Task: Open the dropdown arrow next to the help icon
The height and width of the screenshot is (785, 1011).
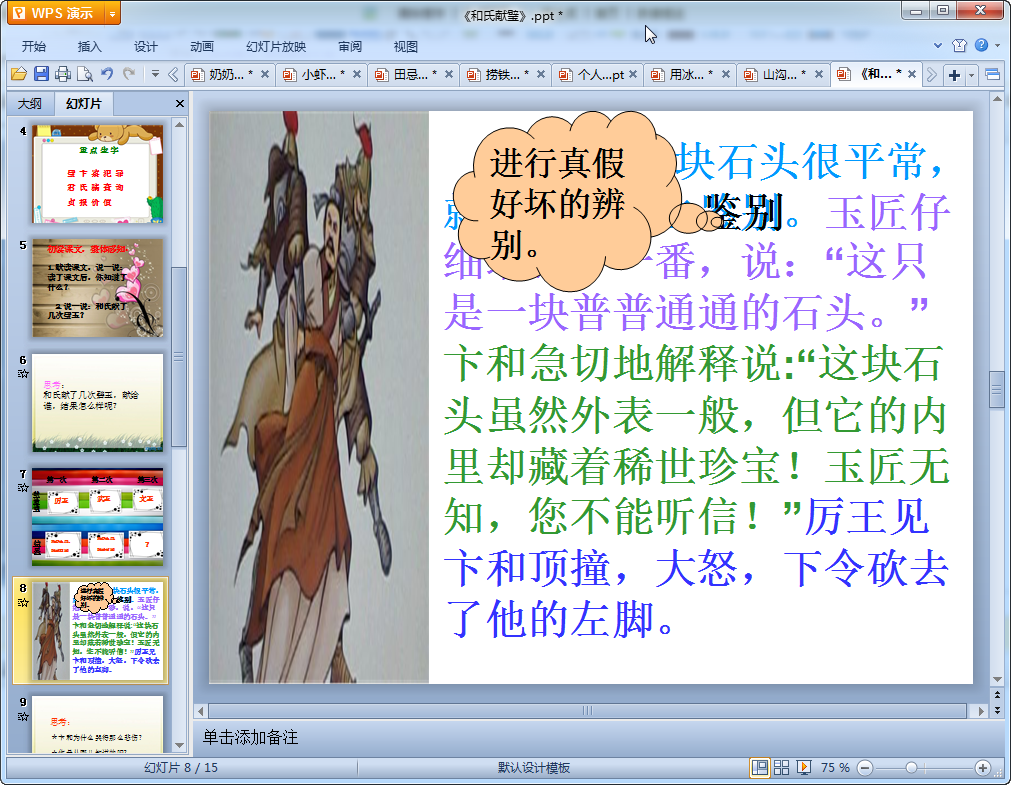Action: (997, 46)
